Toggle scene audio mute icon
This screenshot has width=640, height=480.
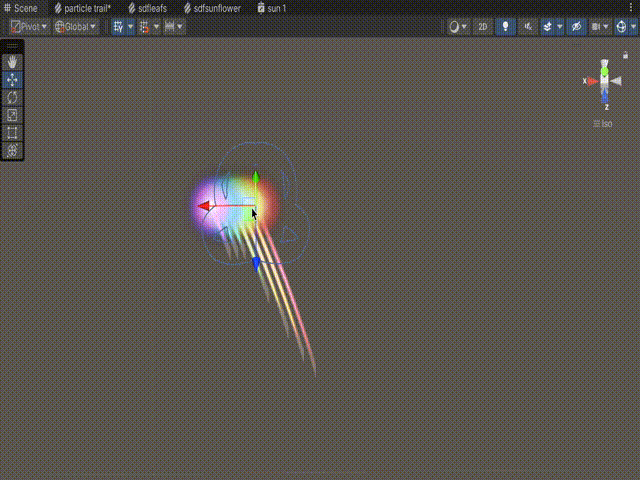[x=528, y=27]
